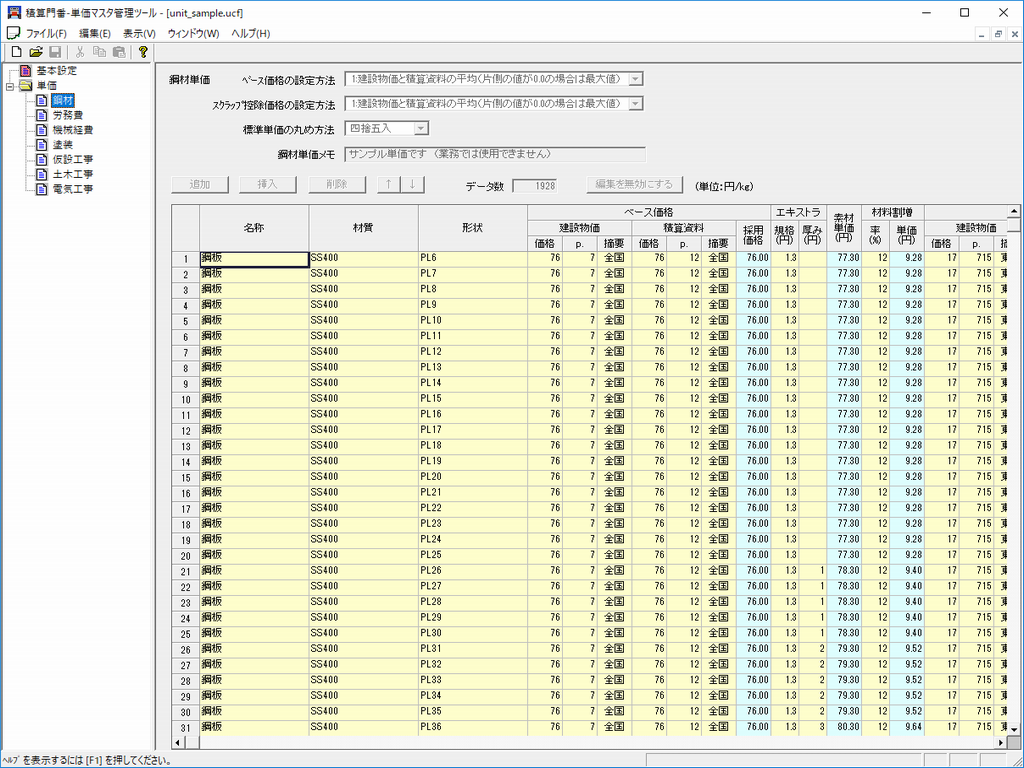1024x768 pixels.
Task: Open the 表示(V) menu
Action: click(139, 33)
